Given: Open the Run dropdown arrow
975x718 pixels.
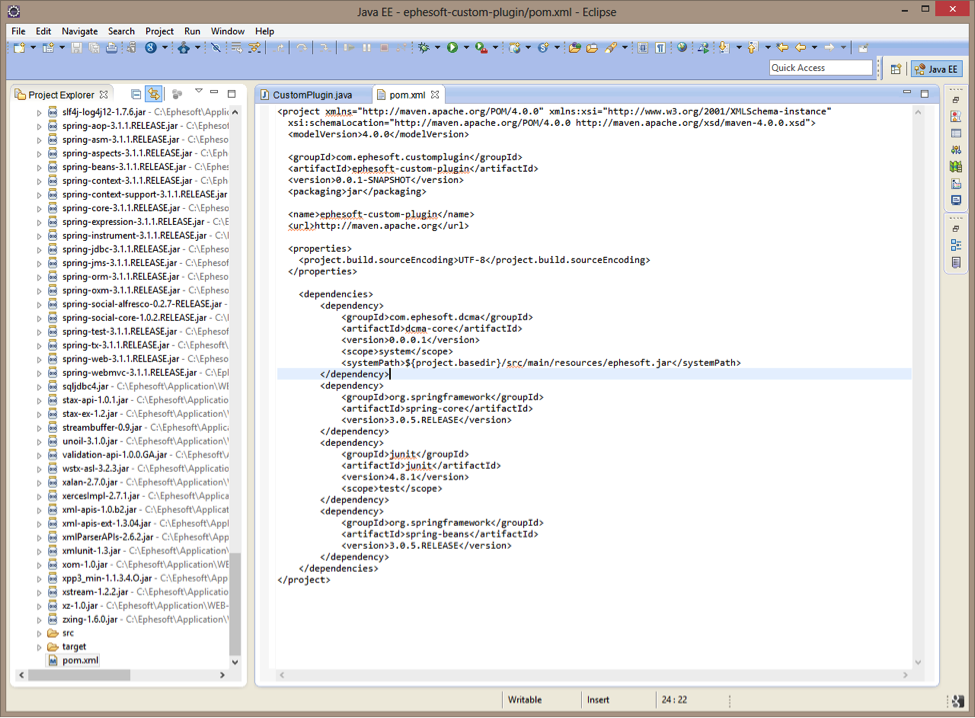Looking at the screenshot, I should (466, 48).
